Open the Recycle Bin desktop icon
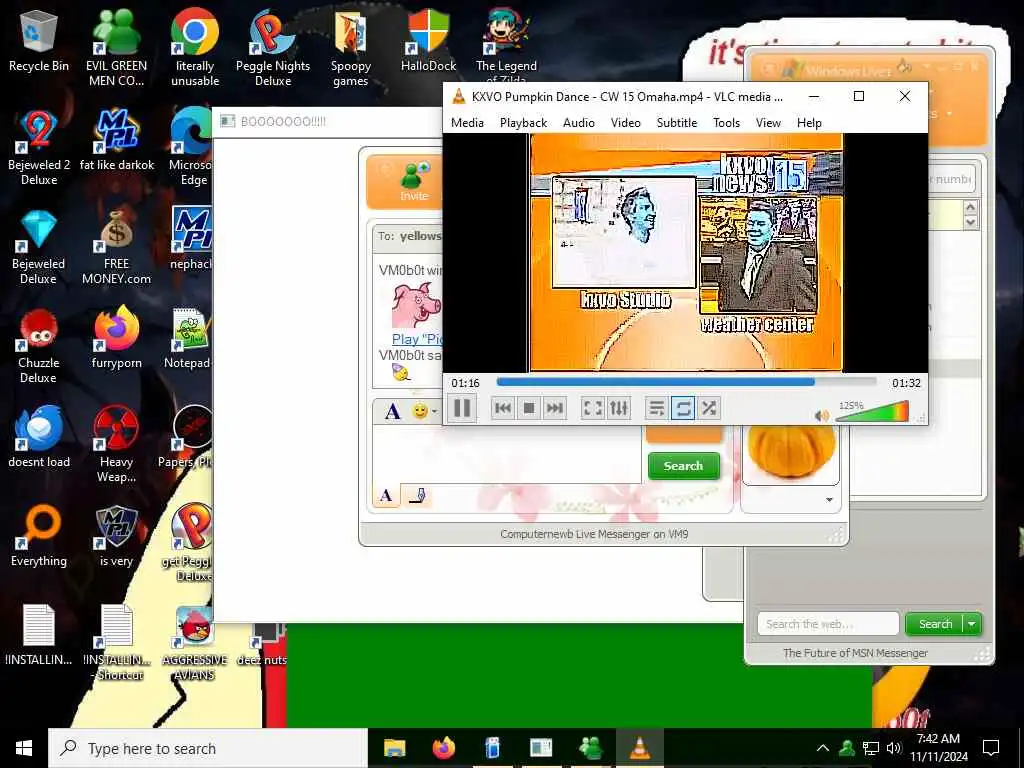Screen dimensions: 1024x768 39,42
